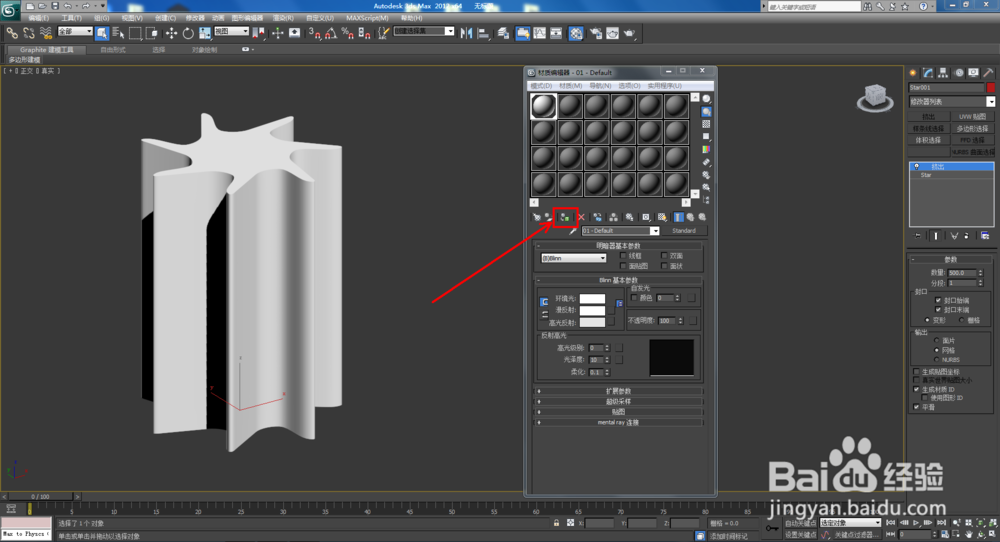
Task: Click the 环境光 ambient color swatch
Action: [x=592, y=298]
